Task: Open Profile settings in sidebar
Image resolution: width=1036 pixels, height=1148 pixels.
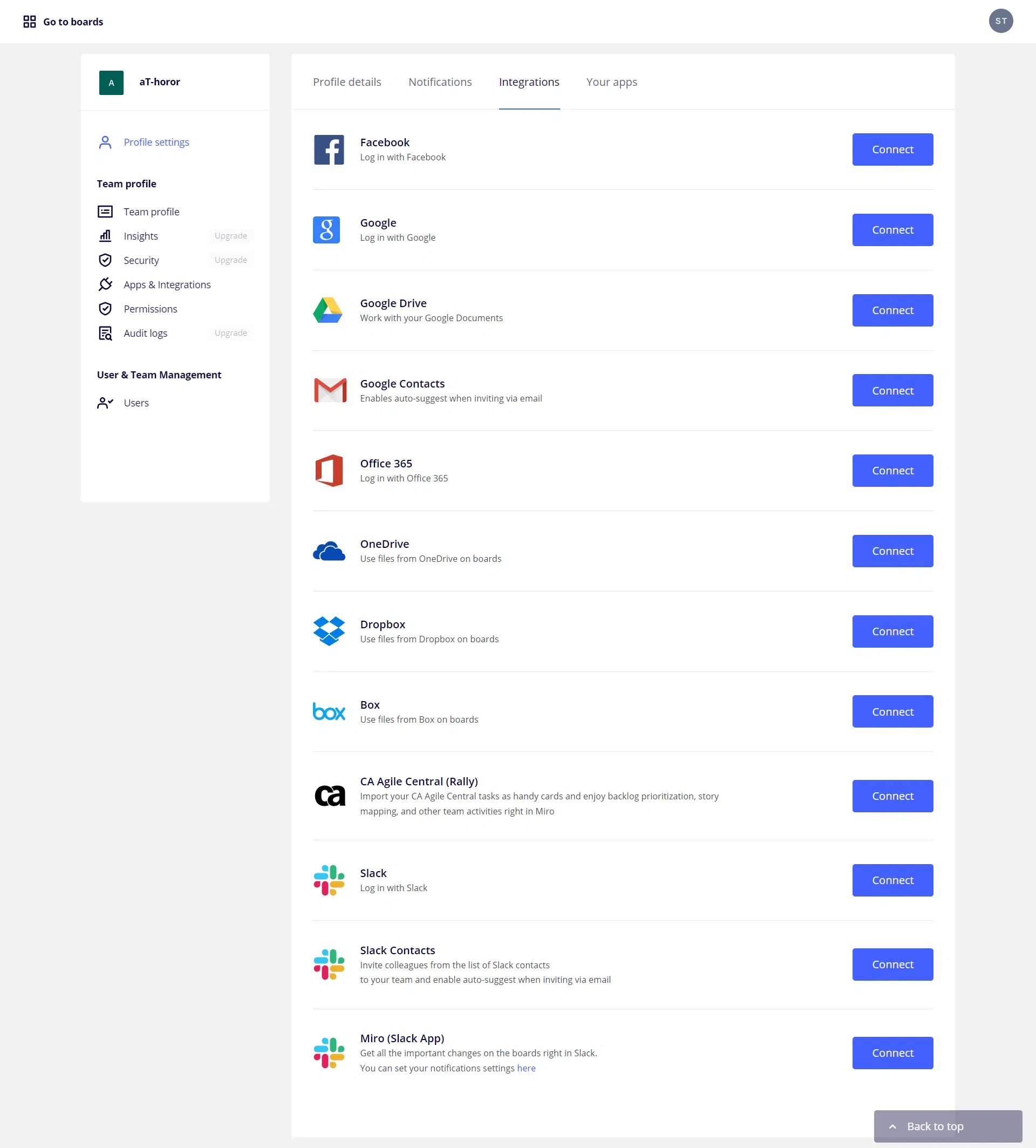Action: tap(156, 142)
